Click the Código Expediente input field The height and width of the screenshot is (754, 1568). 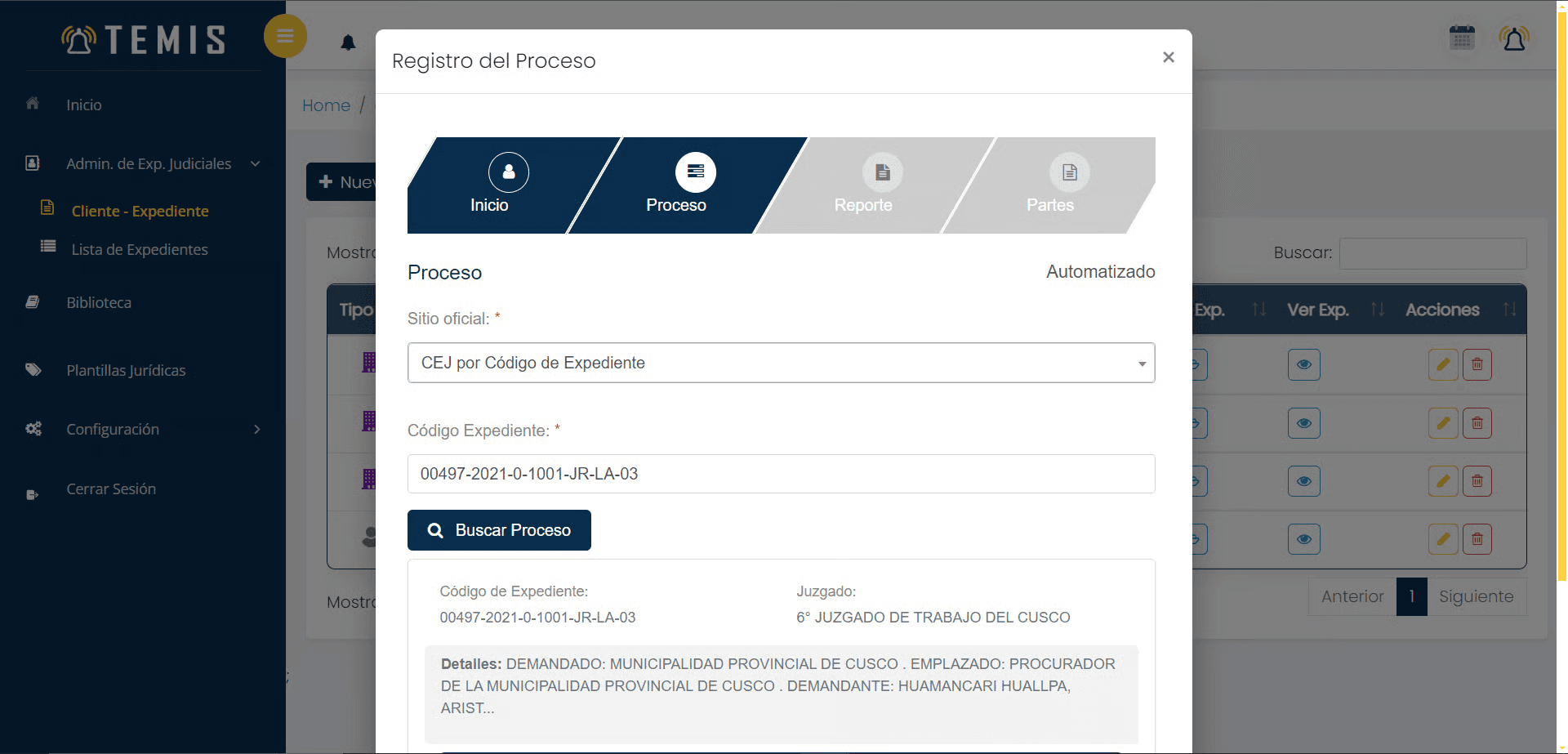[x=781, y=474]
